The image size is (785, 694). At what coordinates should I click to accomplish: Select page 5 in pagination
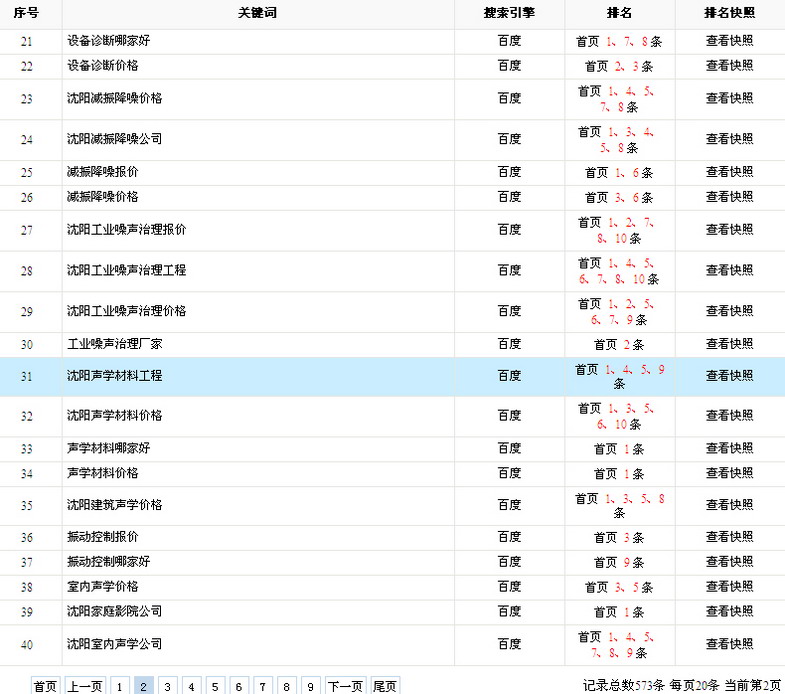click(215, 686)
